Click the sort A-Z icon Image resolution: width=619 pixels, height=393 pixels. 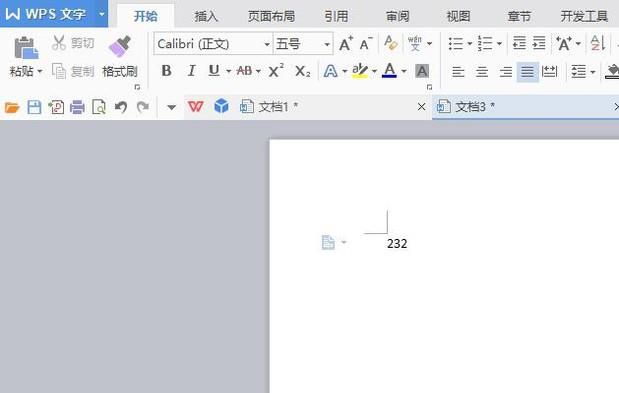click(x=598, y=43)
